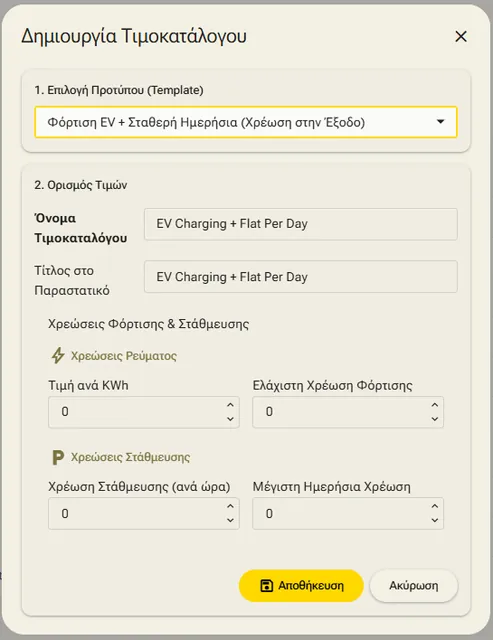Open the template selection dropdown
493x640 pixels.
tap(246, 122)
